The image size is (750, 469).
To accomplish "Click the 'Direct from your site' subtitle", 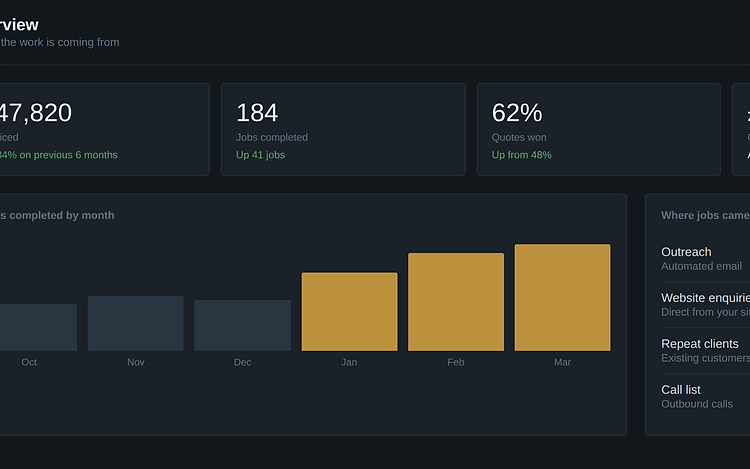I will click(x=706, y=312).
